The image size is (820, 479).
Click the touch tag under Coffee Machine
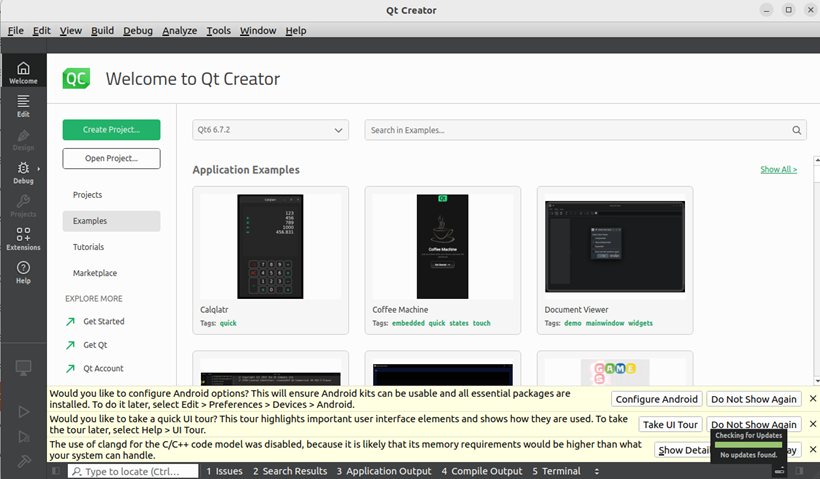click(x=482, y=323)
